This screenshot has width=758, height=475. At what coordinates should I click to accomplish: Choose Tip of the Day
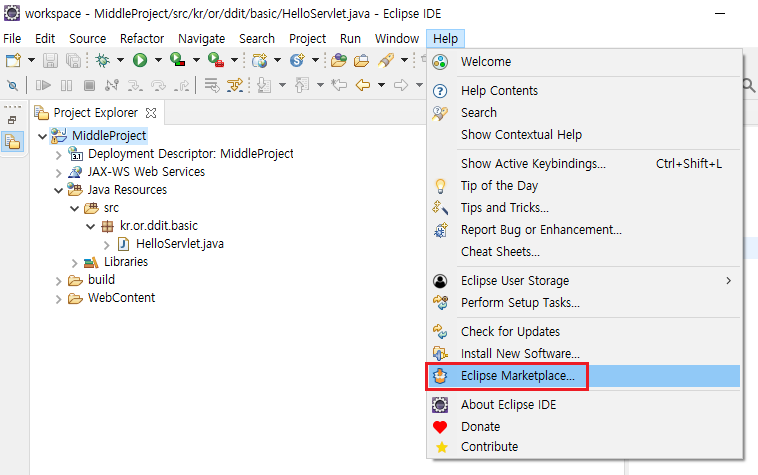pos(585,186)
